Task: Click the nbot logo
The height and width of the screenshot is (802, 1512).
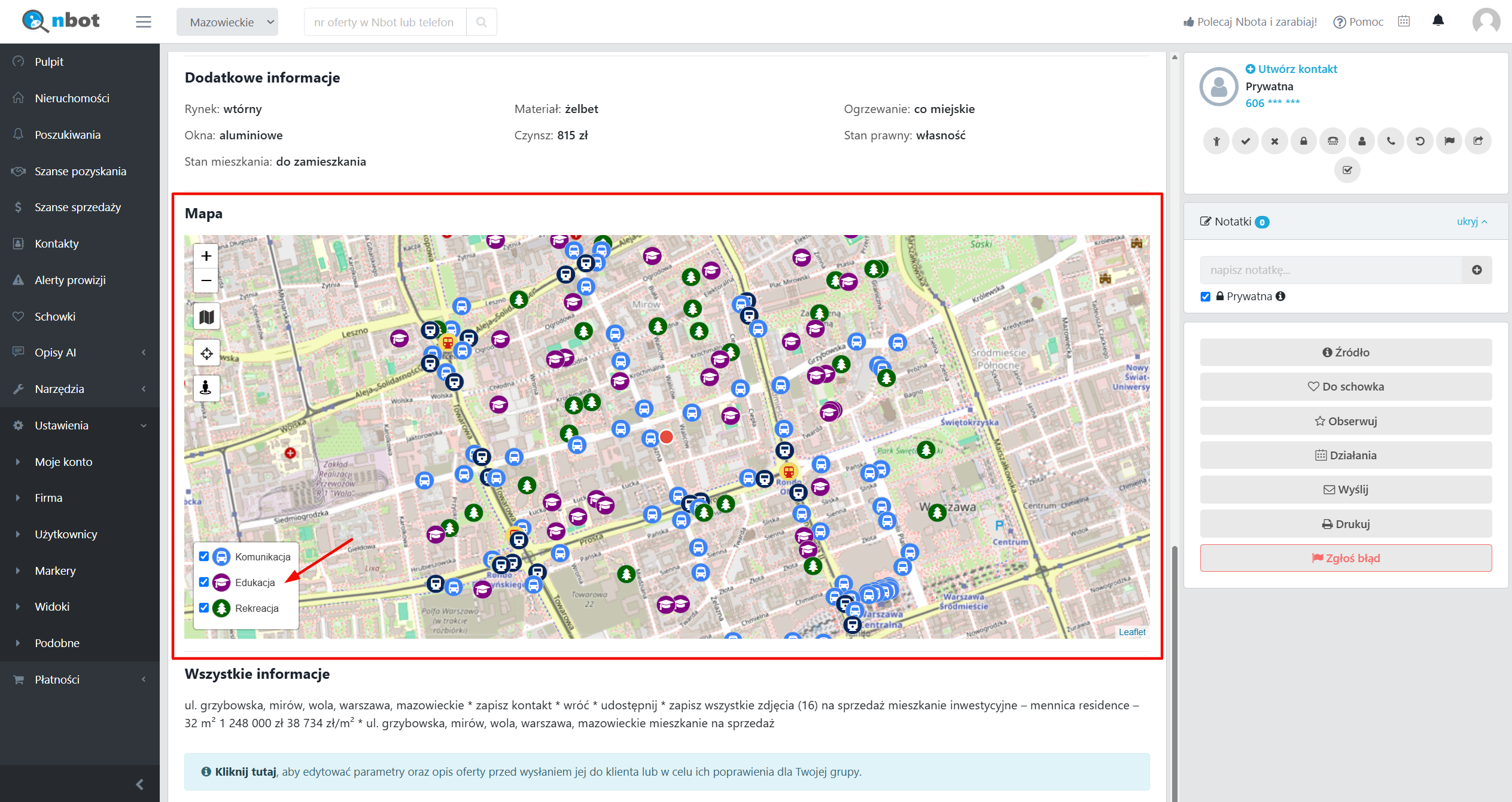Action: point(60,21)
